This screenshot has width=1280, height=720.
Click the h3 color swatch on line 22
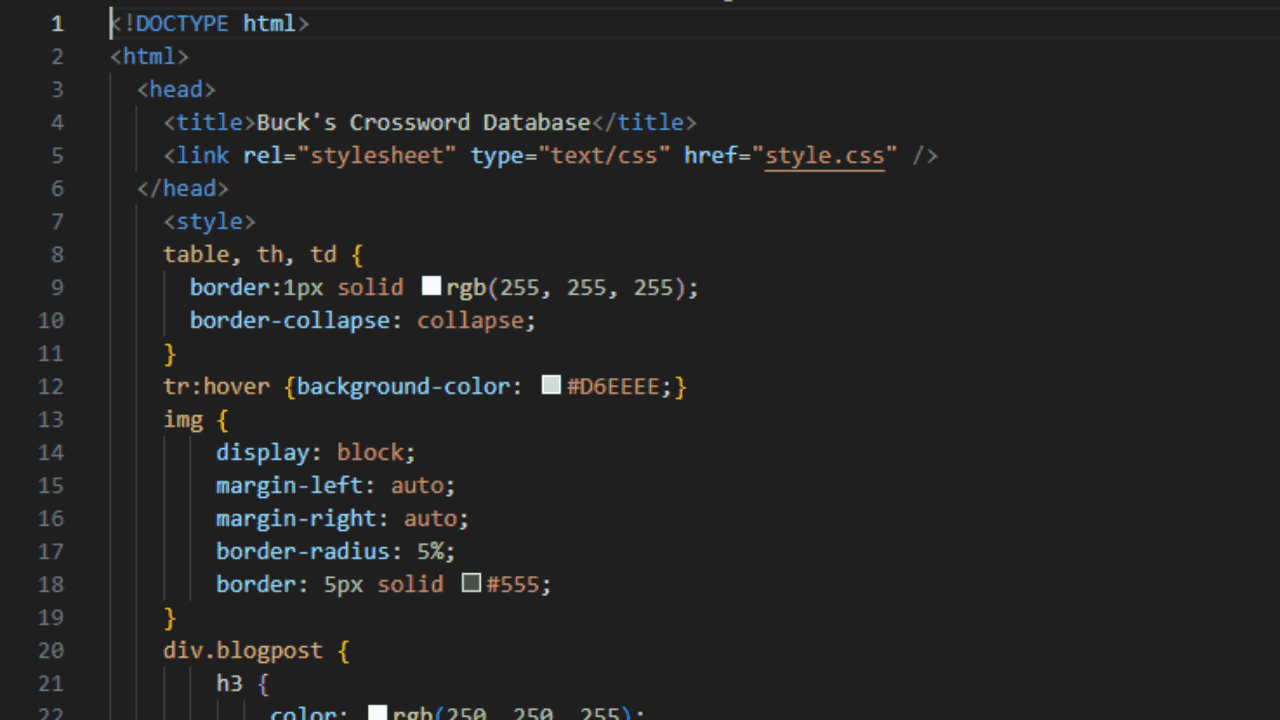coord(377,713)
